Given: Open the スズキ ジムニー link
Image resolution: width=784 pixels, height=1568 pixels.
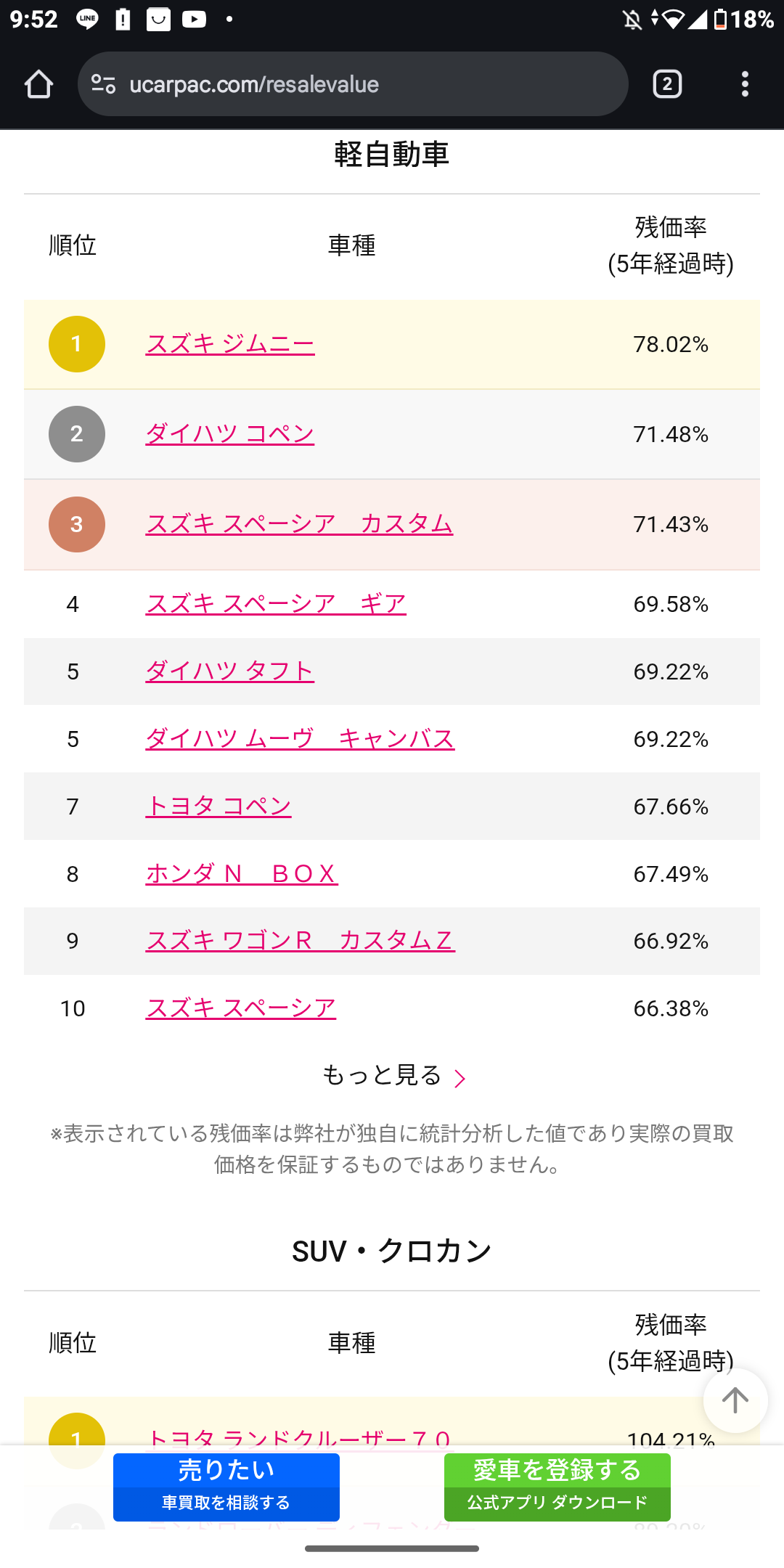Looking at the screenshot, I should [230, 344].
